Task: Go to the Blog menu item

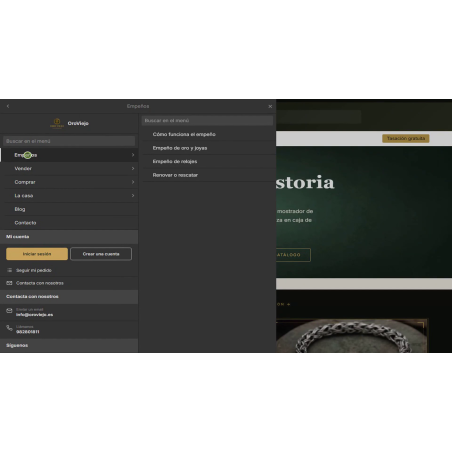Action: tap(69, 209)
